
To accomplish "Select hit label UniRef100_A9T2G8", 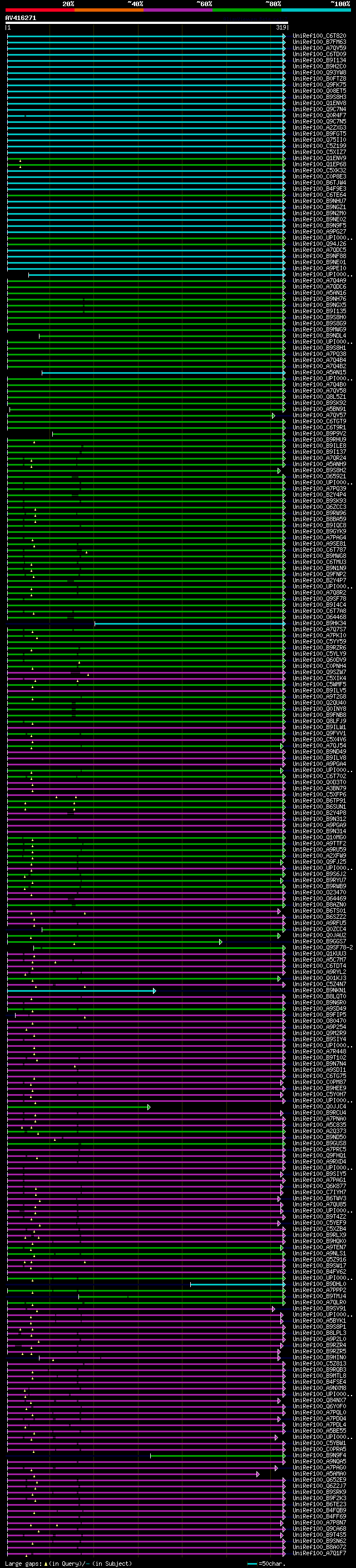I will [319, 697].
